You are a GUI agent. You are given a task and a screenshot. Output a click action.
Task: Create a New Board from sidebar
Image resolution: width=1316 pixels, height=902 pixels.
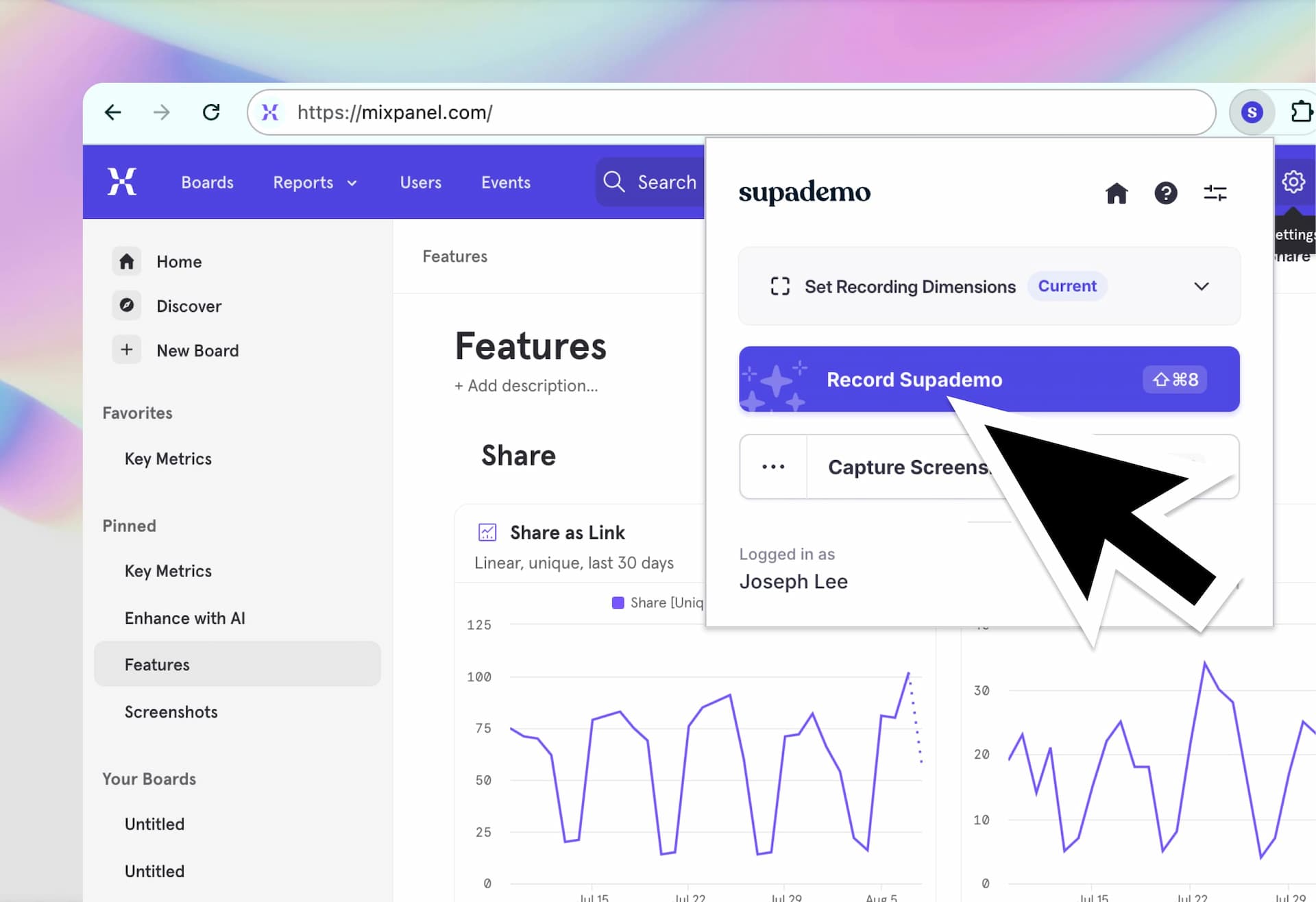coord(197,351)
